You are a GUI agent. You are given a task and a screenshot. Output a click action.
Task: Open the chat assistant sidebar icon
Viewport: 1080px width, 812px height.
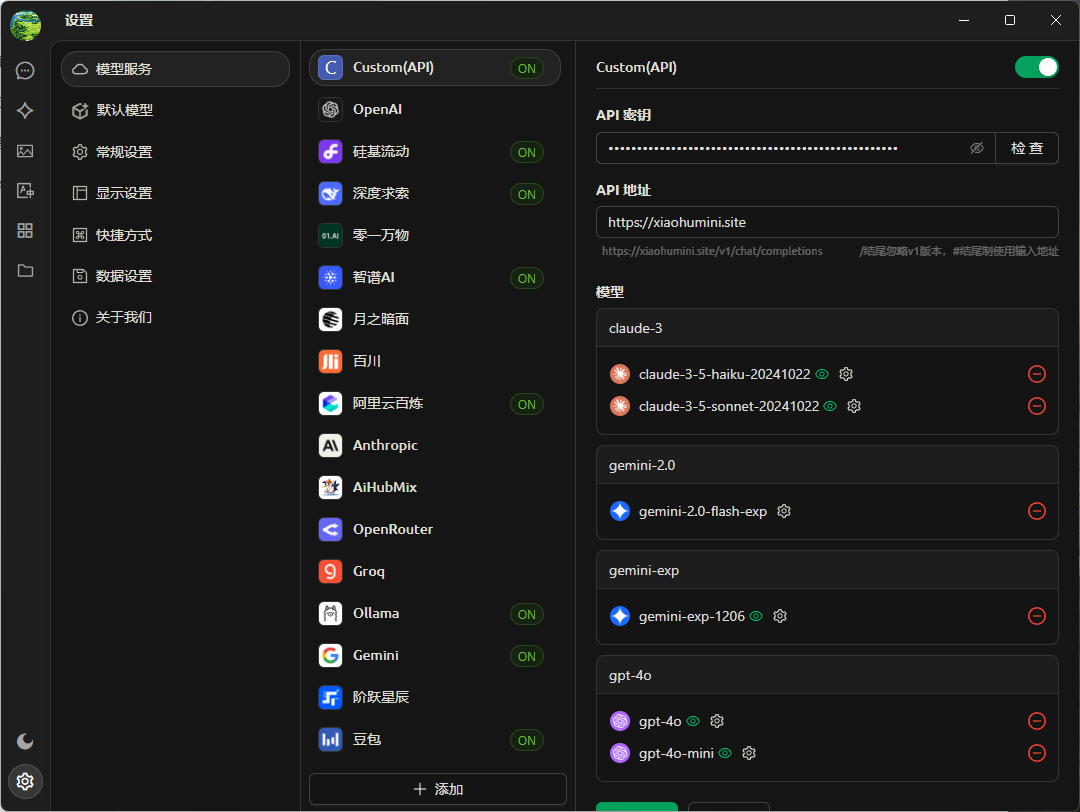tap(25, 70)
